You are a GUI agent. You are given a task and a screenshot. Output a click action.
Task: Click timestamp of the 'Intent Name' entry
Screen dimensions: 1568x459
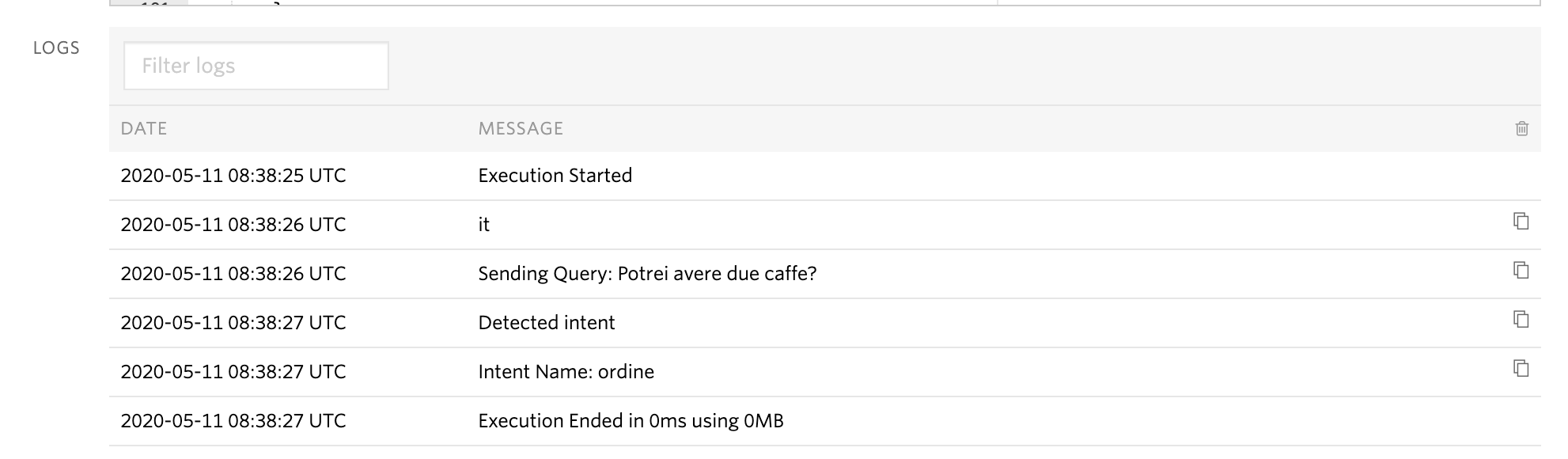233,372
